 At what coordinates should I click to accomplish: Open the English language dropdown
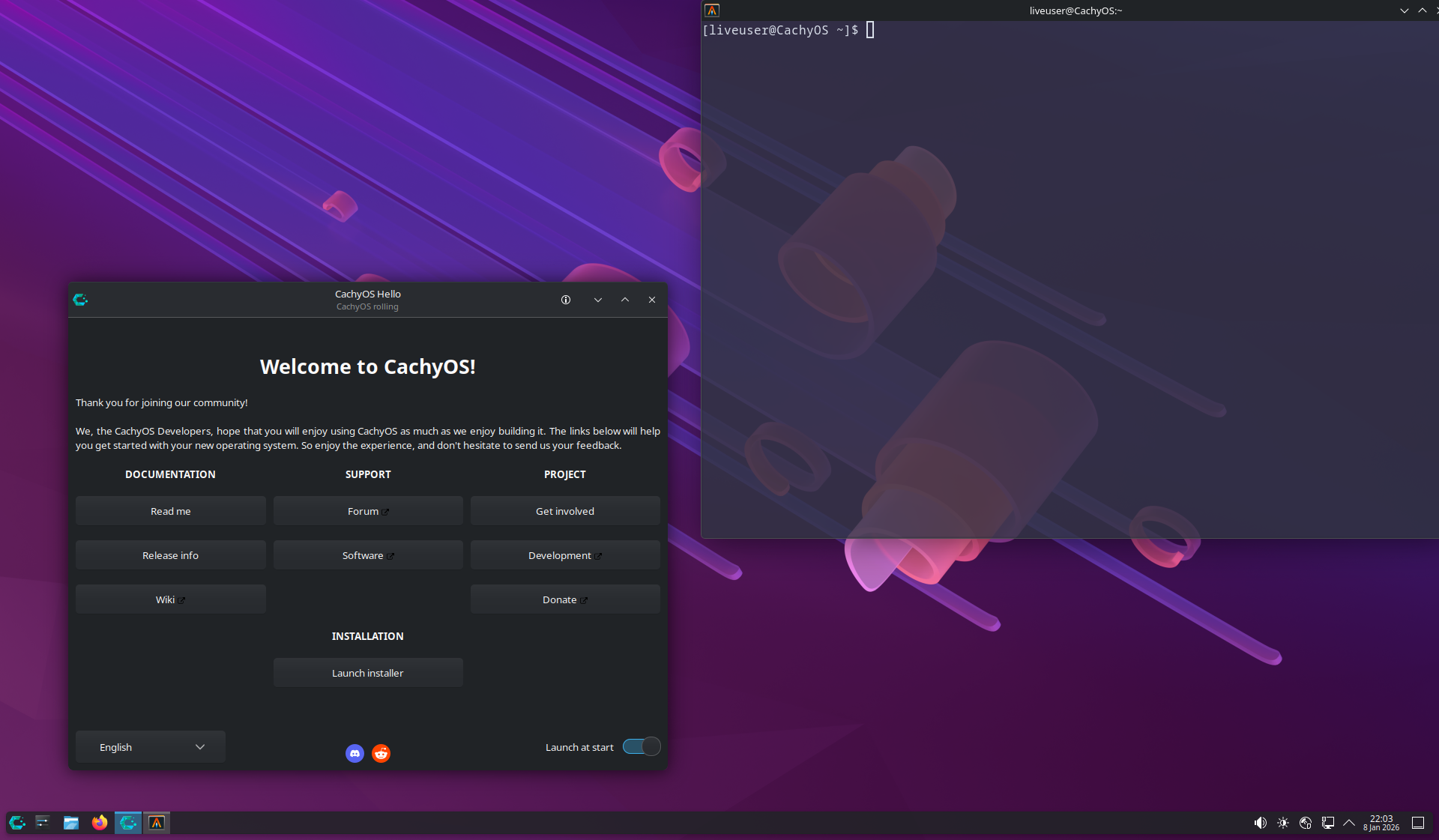tap(150, 746)
